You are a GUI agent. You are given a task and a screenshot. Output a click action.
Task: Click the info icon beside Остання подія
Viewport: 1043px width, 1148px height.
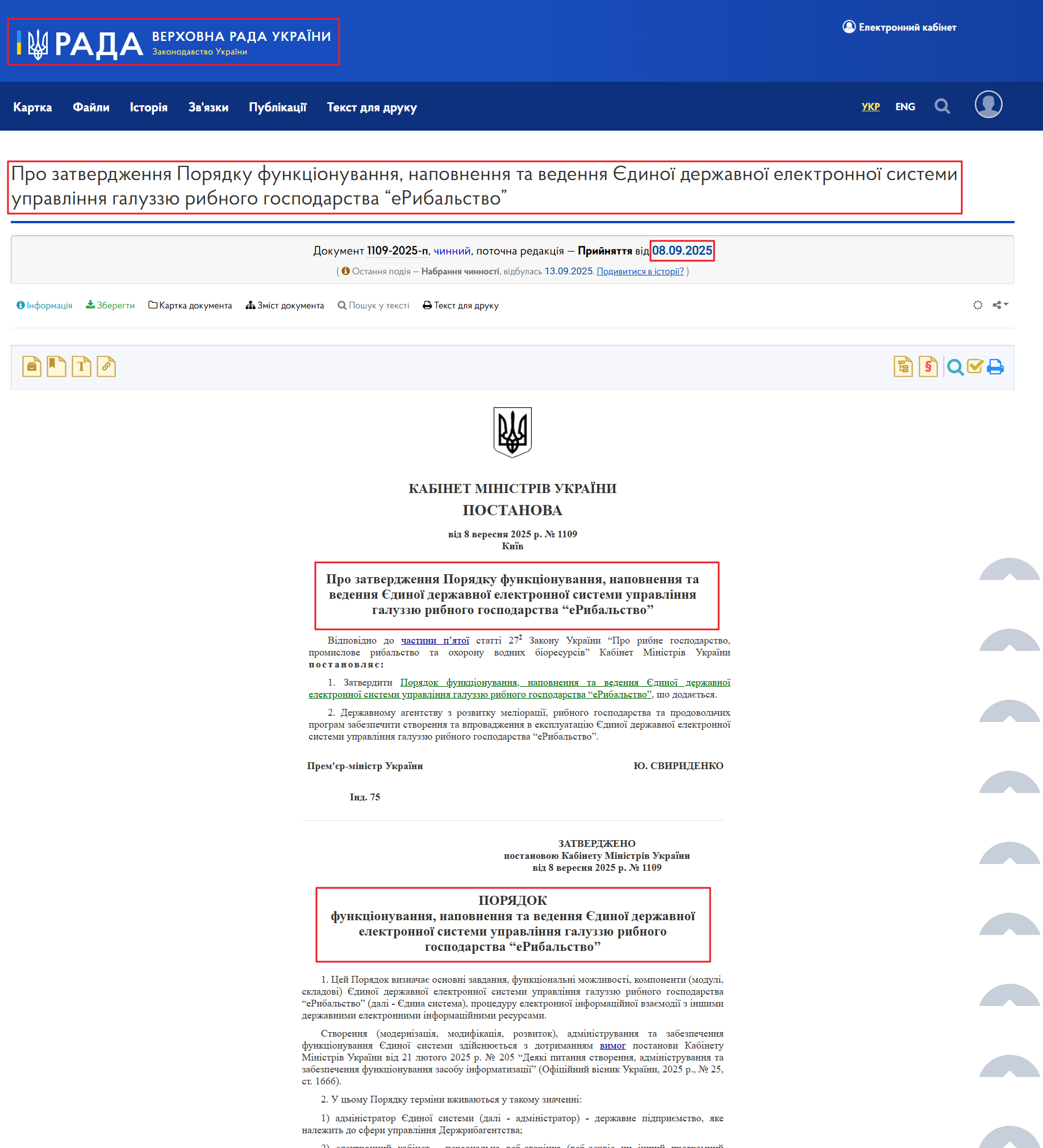pyautogui.click(x=345, y=271)
